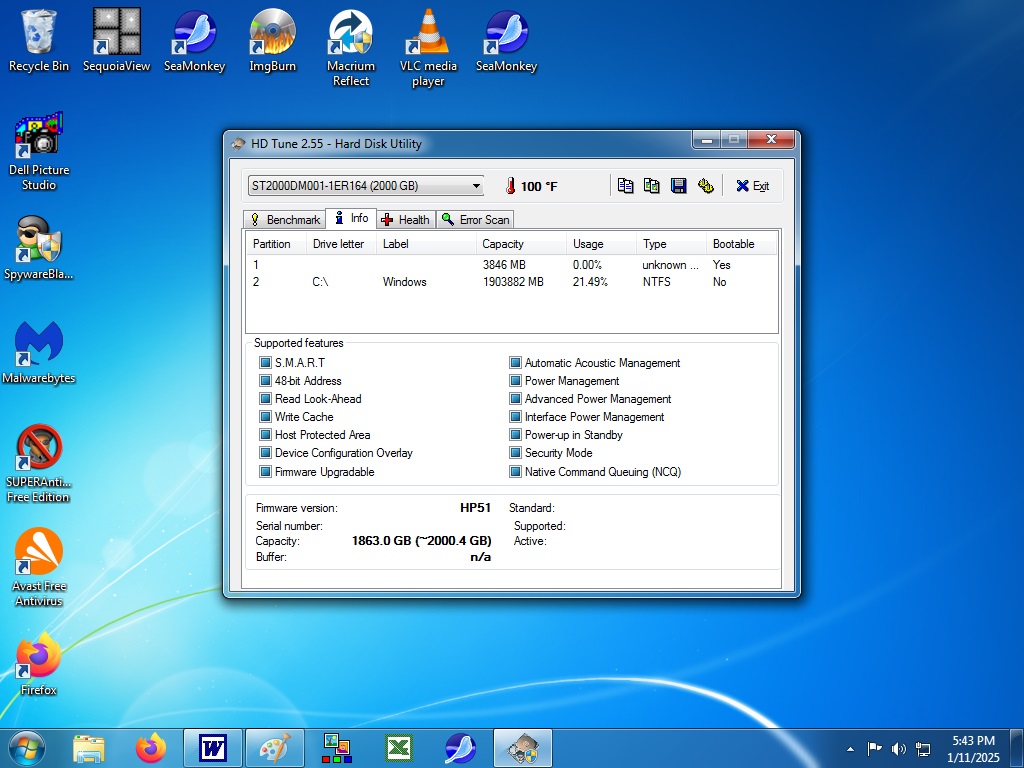Copy info to clipboard icon in HD Tune toolbar
The height and width of the screenshot is (768, 1024).
coord(625,186)
